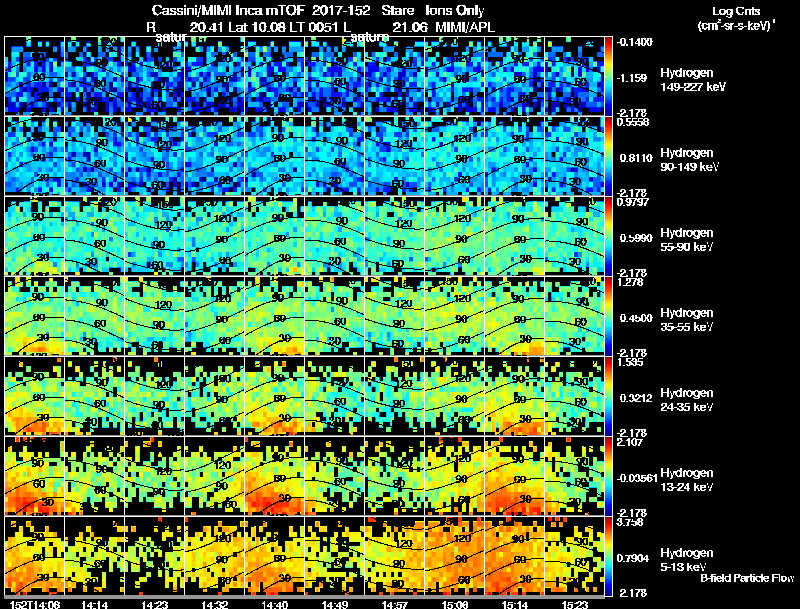This screenshot has height=609, width=800.
Task: Click the 'Log Cnts' colorbar heading
Action: [736, 11]
